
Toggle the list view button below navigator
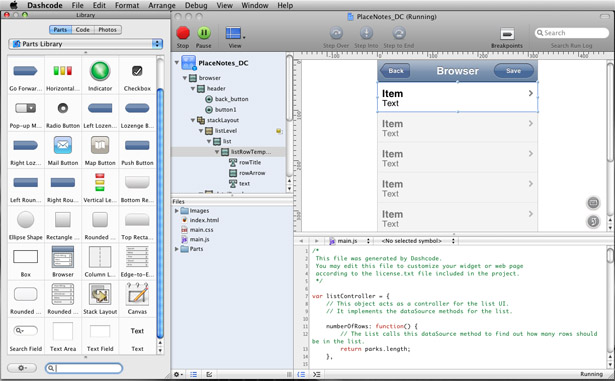[x=193, y=375]
